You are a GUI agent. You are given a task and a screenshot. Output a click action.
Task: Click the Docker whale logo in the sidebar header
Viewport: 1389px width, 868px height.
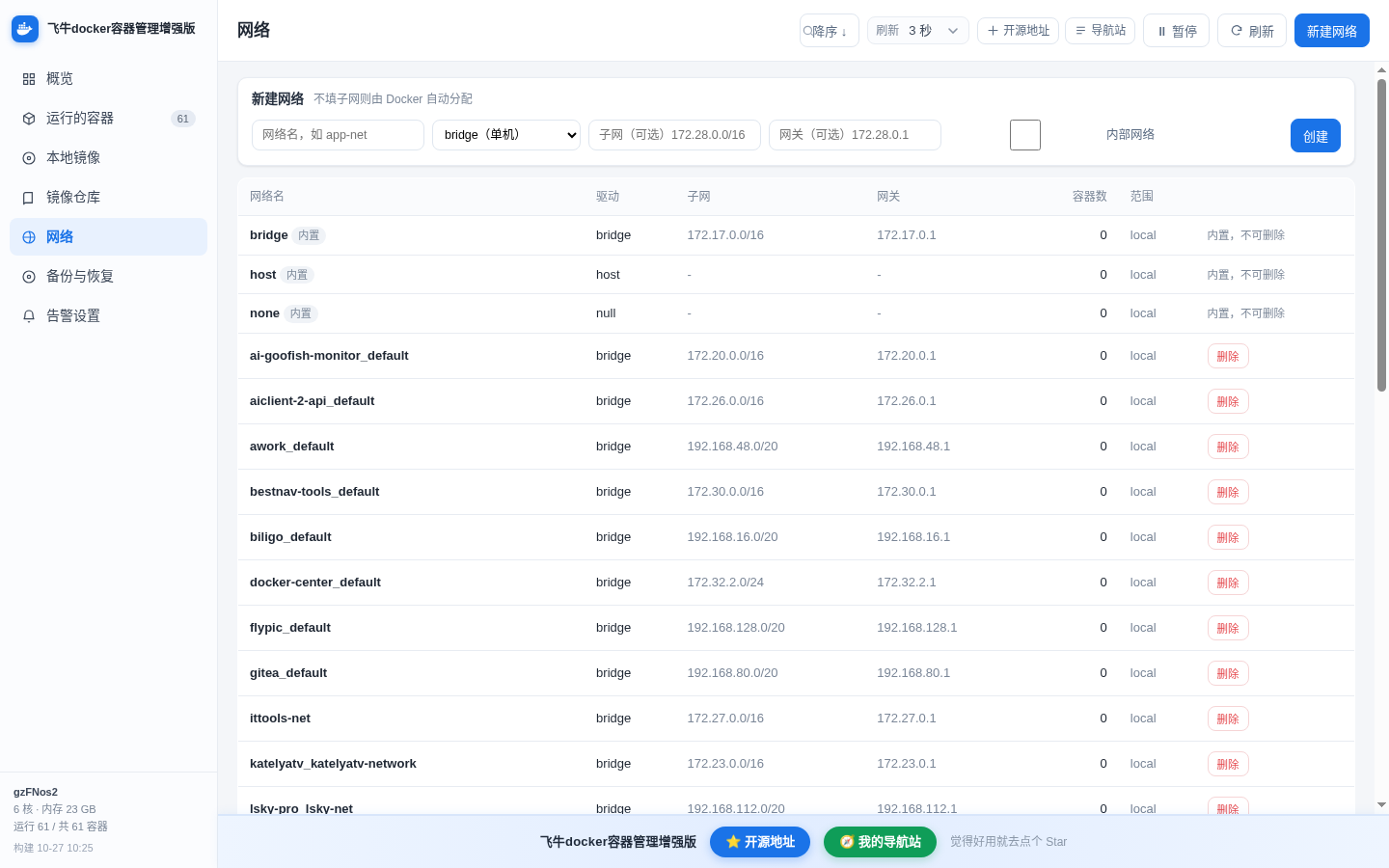25,29
